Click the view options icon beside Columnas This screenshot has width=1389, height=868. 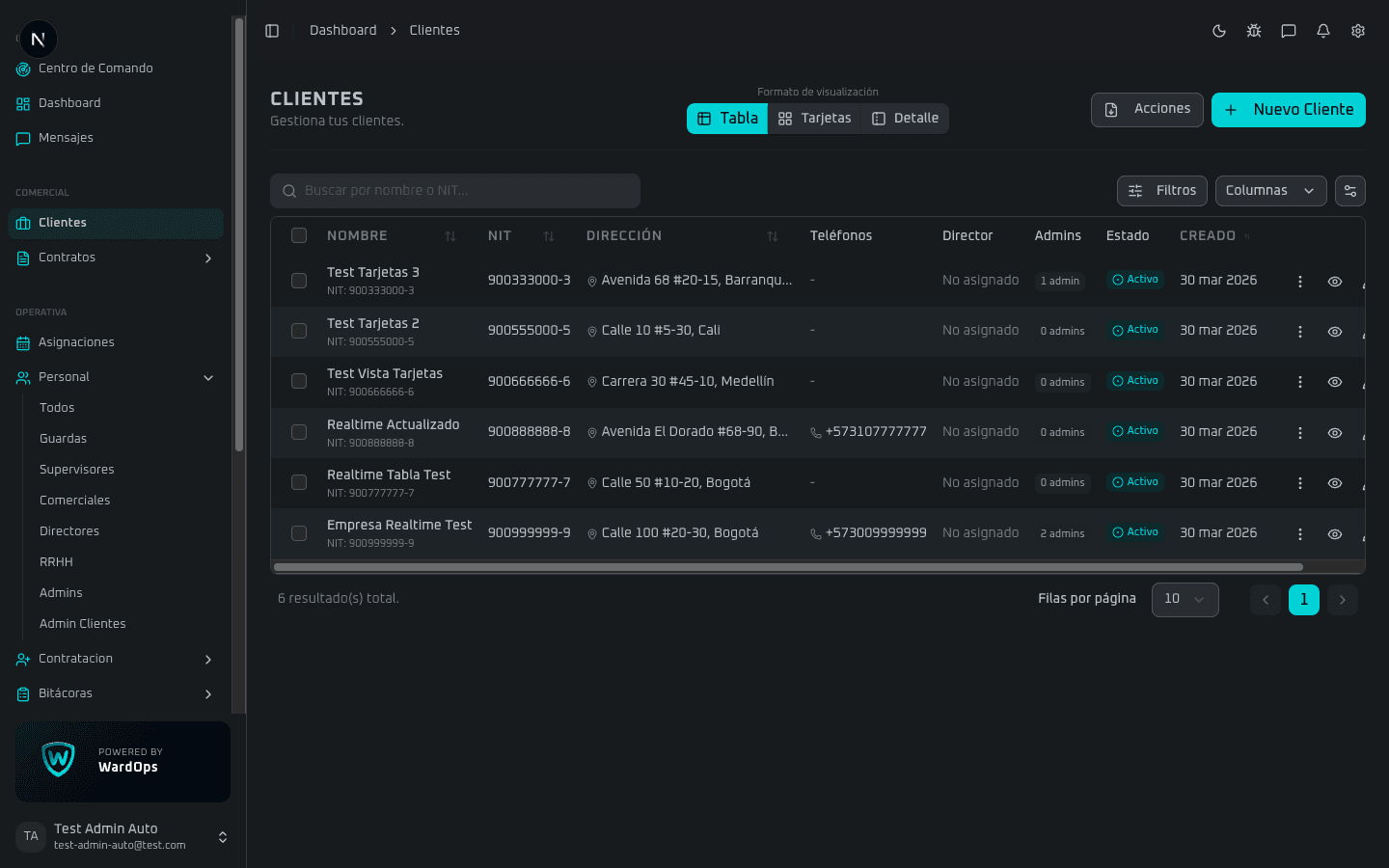pos(1350,191)
